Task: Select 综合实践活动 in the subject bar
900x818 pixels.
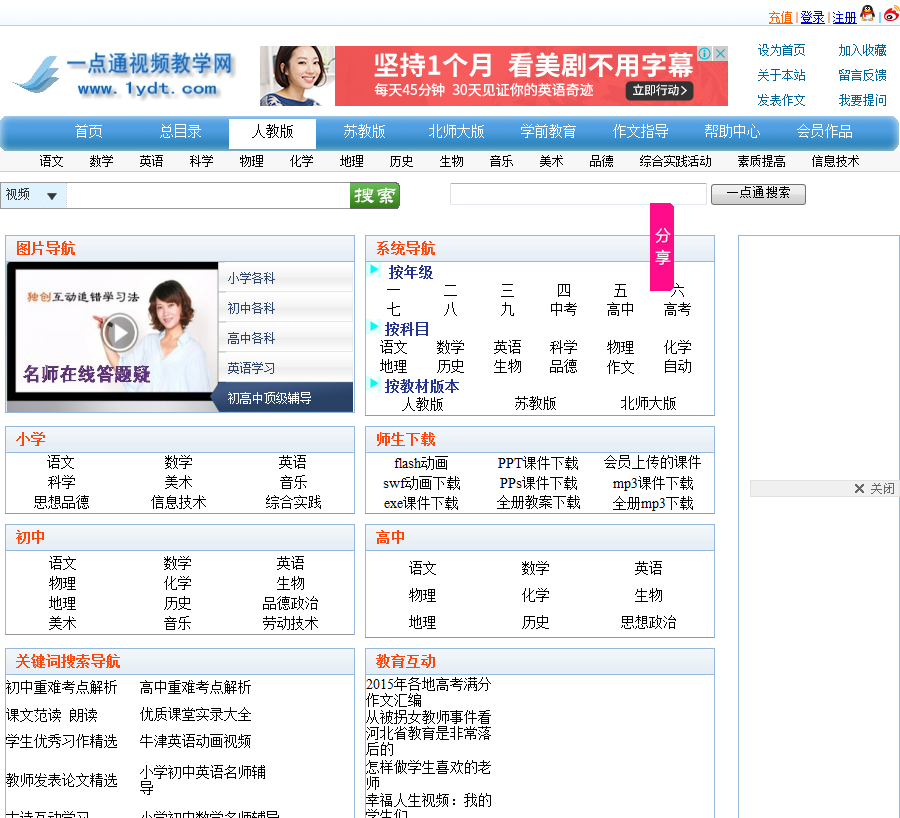Action: 675,161
